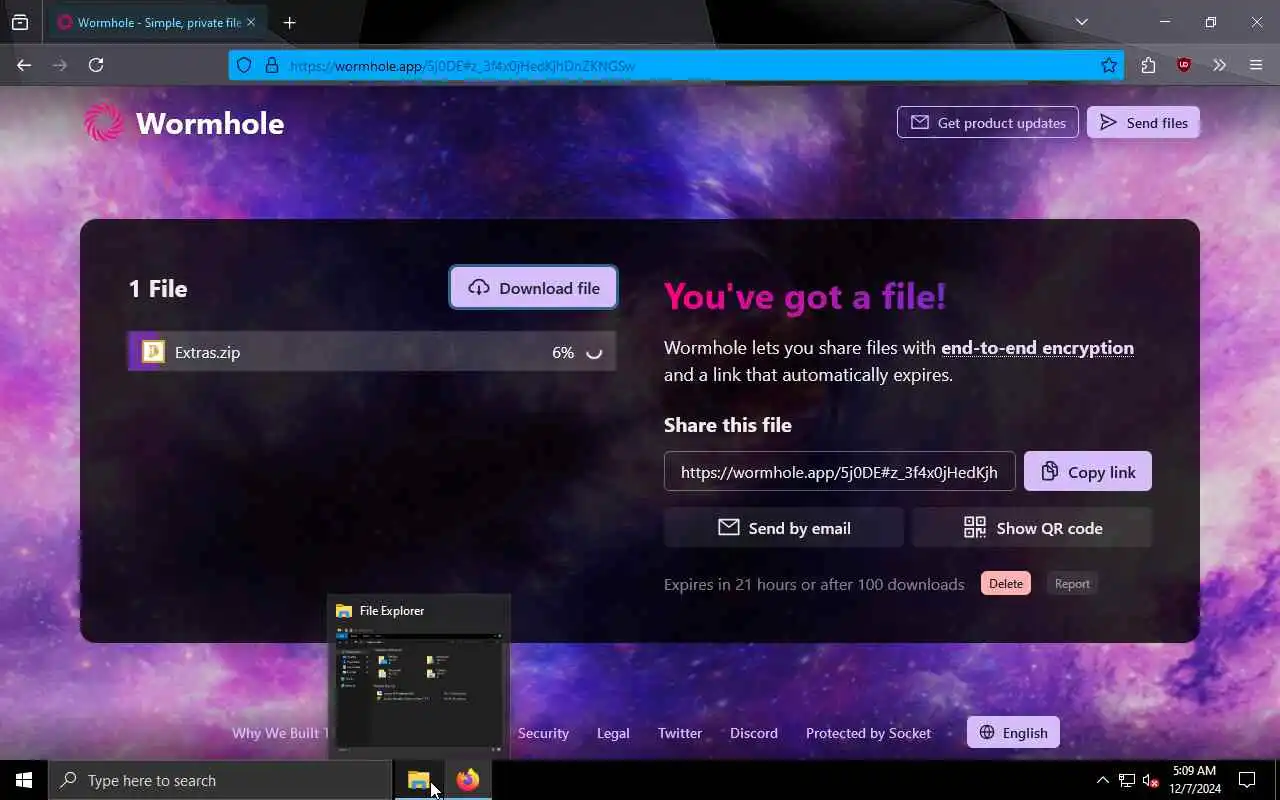Click the shield tracking protection icon
This screenshot has width=1280, height=800.
(x=244, y=65)
